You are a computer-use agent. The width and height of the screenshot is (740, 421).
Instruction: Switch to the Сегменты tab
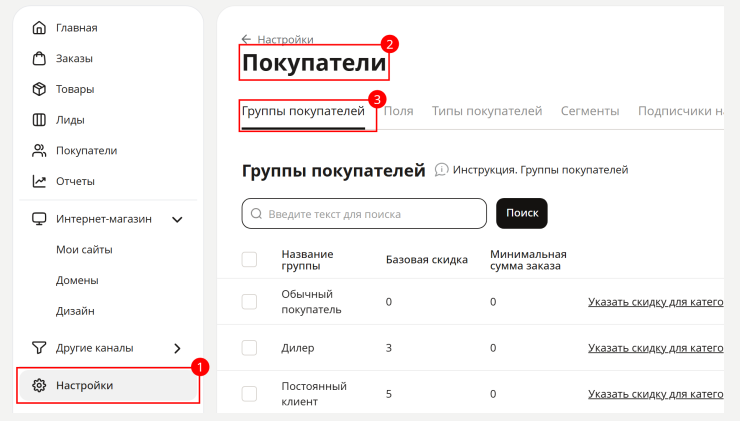590,111
